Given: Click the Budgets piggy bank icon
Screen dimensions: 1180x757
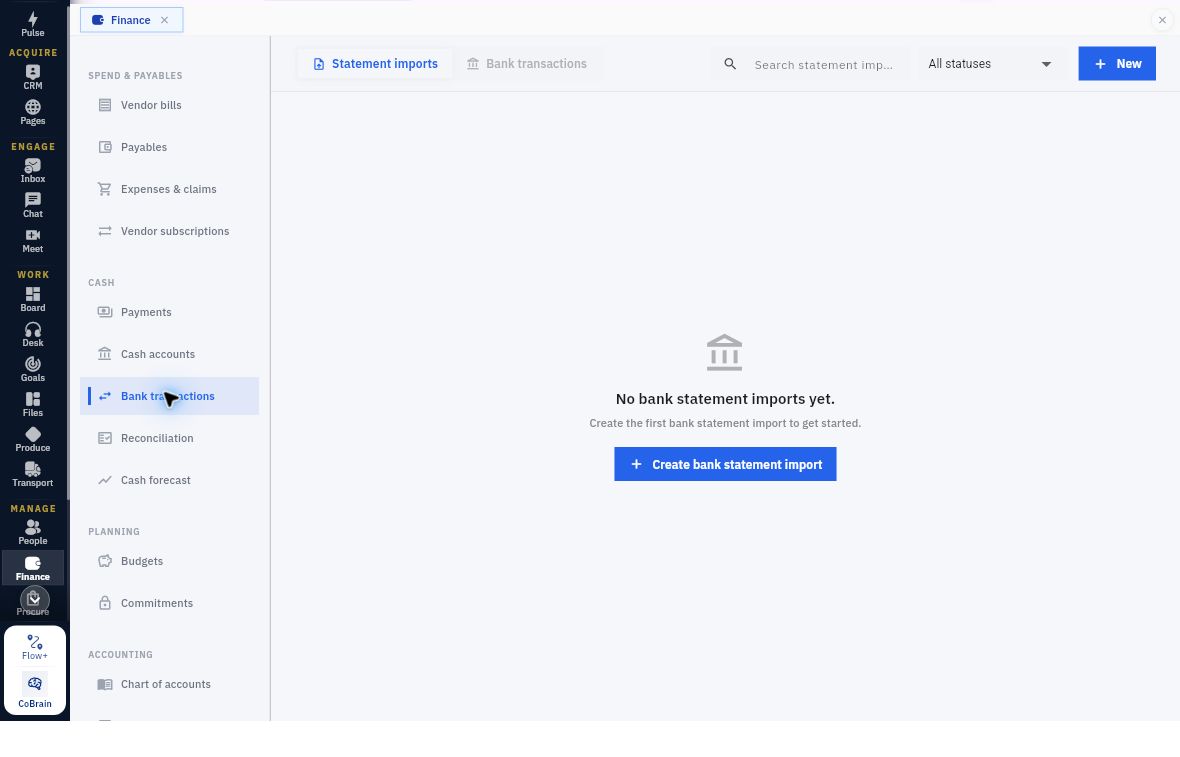Looking at the screenshot, I should click(x=105, y=561).
